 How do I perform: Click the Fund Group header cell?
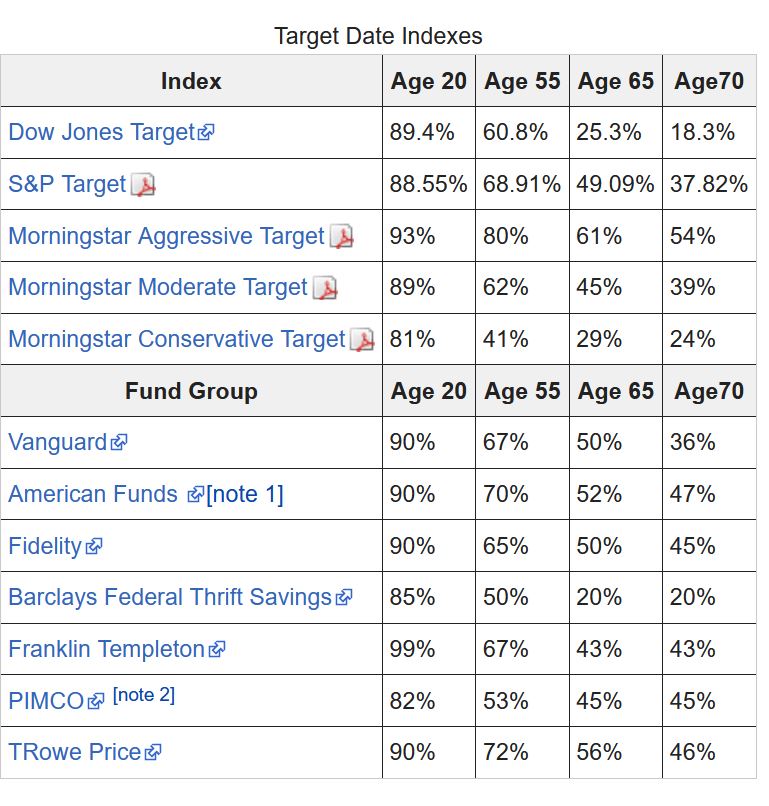point(191,391)
